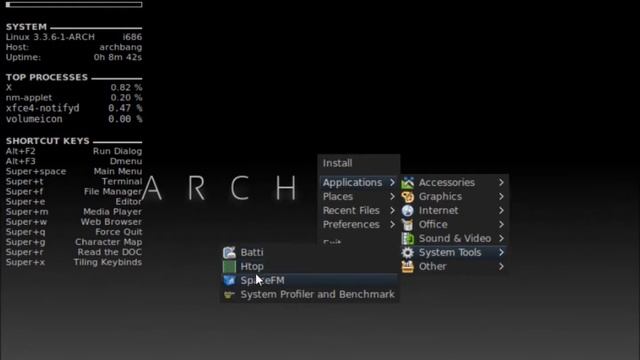640x360 pixels.
Task: Open the Sound & Video submenu label
Action: coord(455,238)
